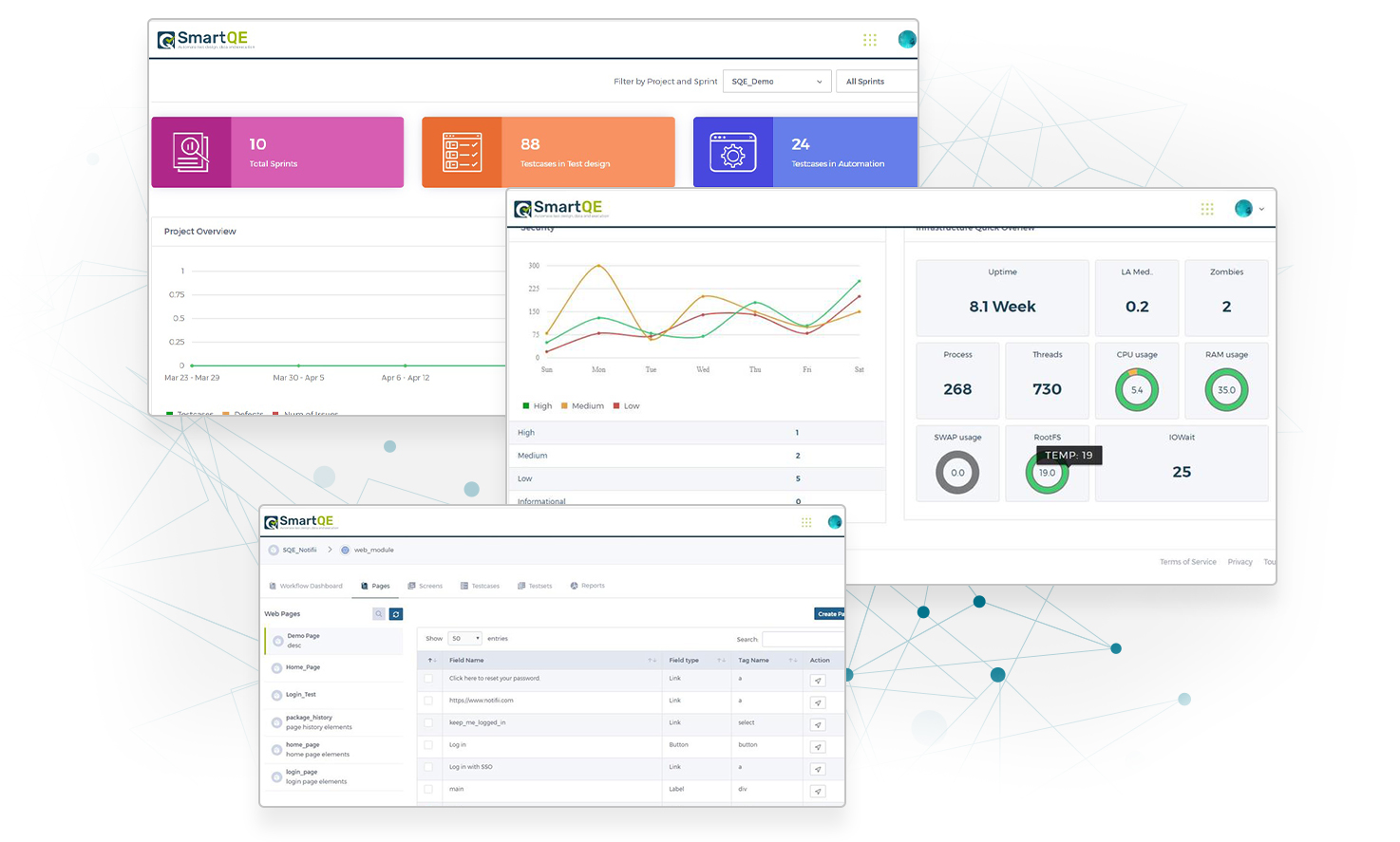The image size is (1400, 842).
Task: Open apps grid icon in web pages window
Action: coord(806,522)
